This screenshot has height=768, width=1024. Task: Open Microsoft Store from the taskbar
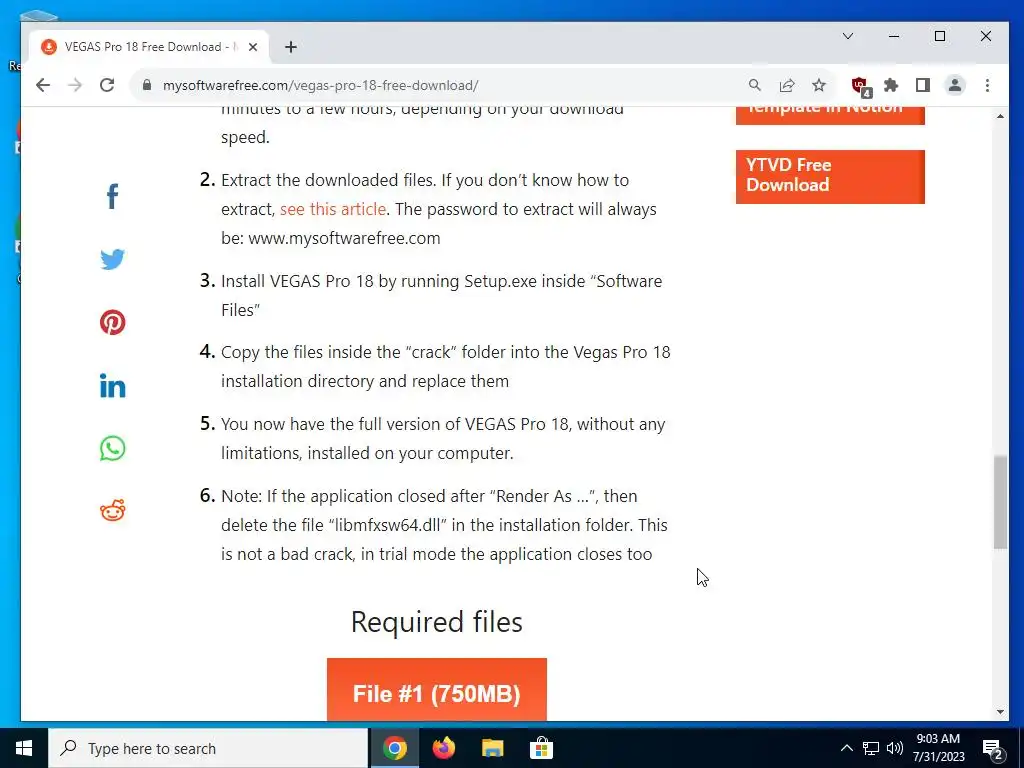(541, 748)
